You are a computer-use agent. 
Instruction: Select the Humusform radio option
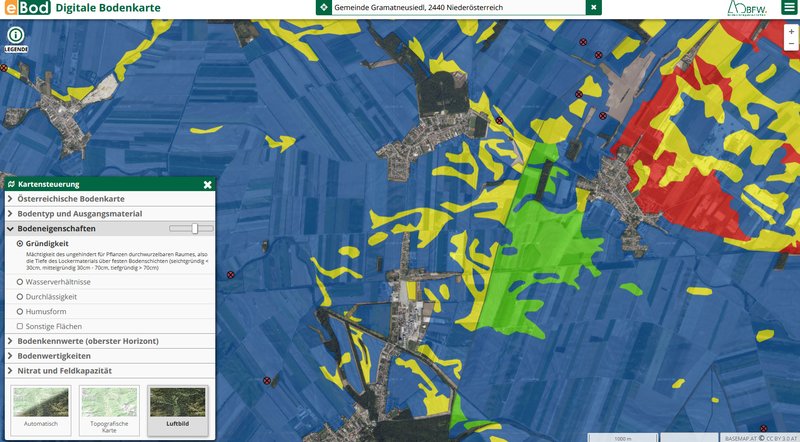pos(20,312)
